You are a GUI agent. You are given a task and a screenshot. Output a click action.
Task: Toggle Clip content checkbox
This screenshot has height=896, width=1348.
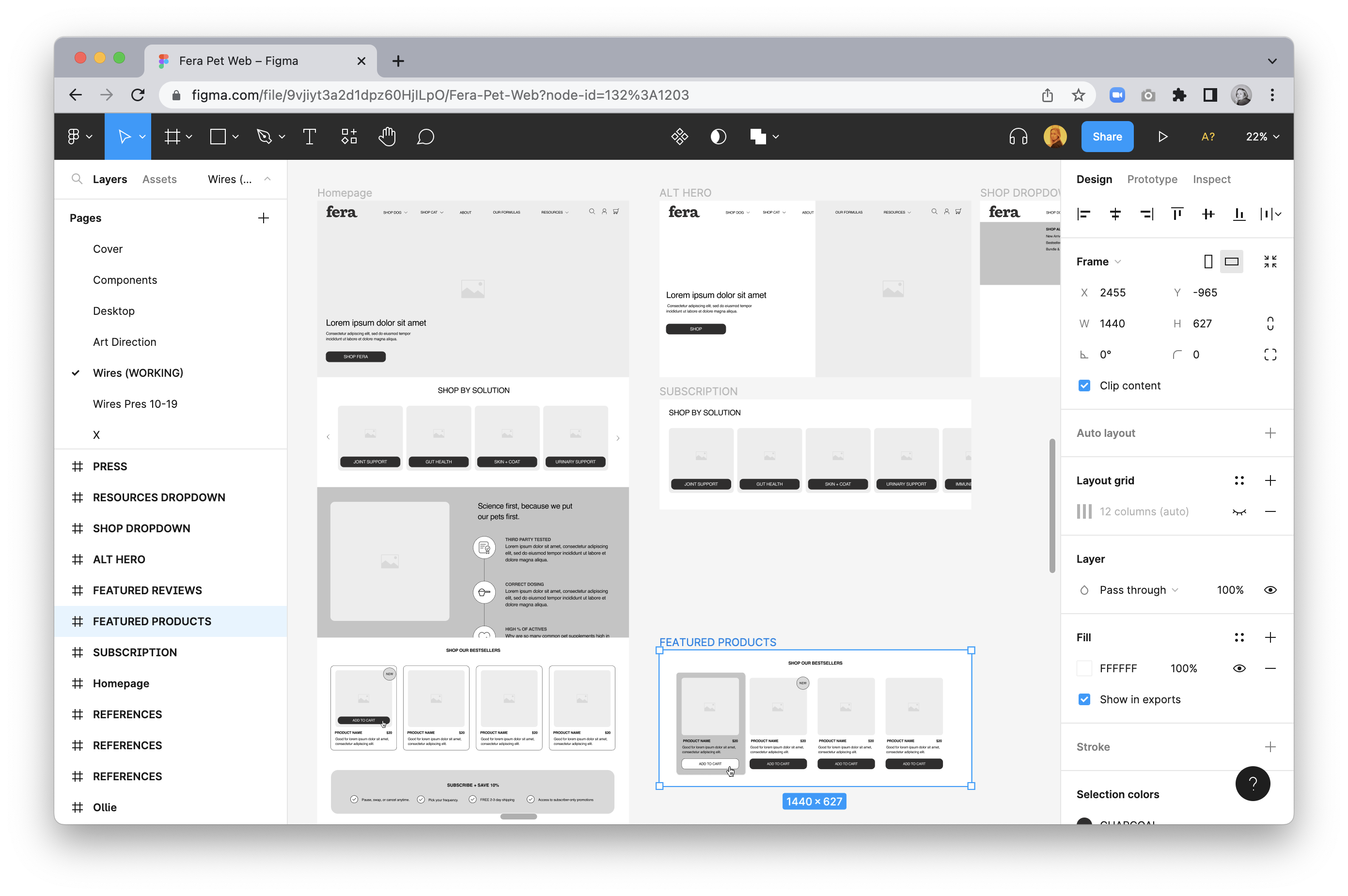click(1084, 385)
